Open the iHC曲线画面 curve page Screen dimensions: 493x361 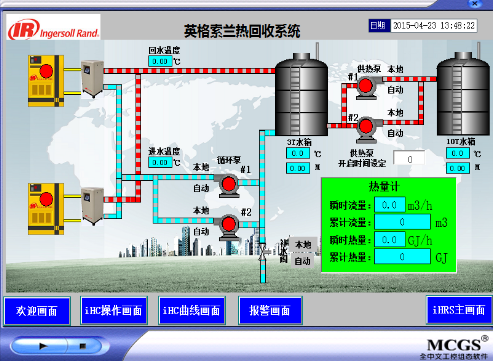[192, 311]
